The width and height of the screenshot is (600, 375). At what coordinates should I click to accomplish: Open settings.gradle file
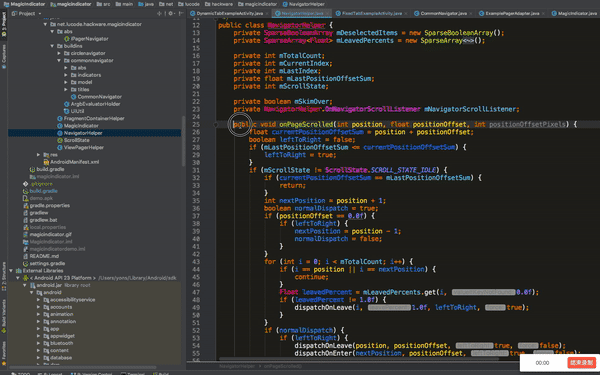coord(44,263)
